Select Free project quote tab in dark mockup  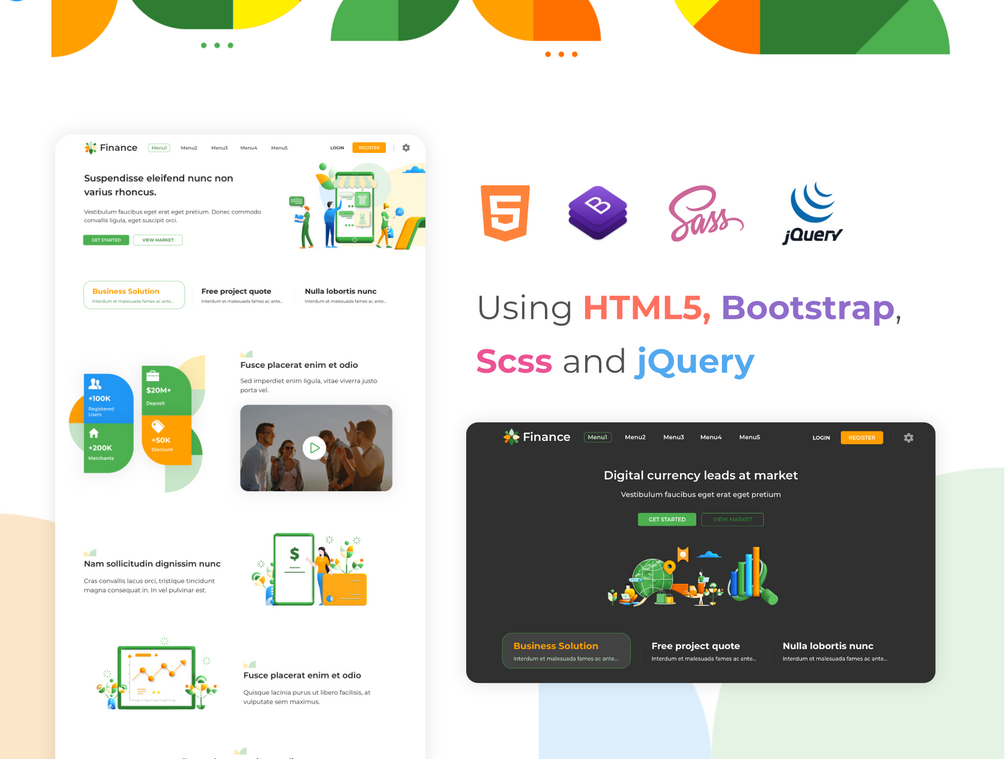pyautogui.click(x=704, y=651)
